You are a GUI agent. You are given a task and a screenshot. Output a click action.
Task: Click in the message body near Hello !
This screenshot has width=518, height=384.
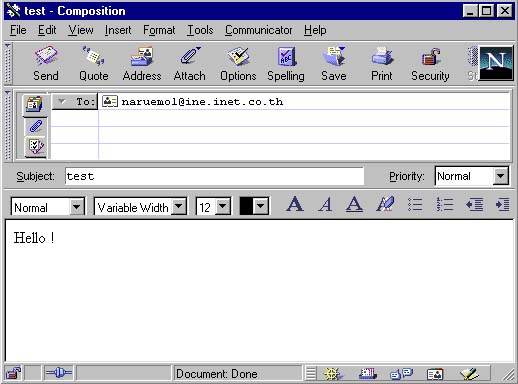tap(259, 290)
